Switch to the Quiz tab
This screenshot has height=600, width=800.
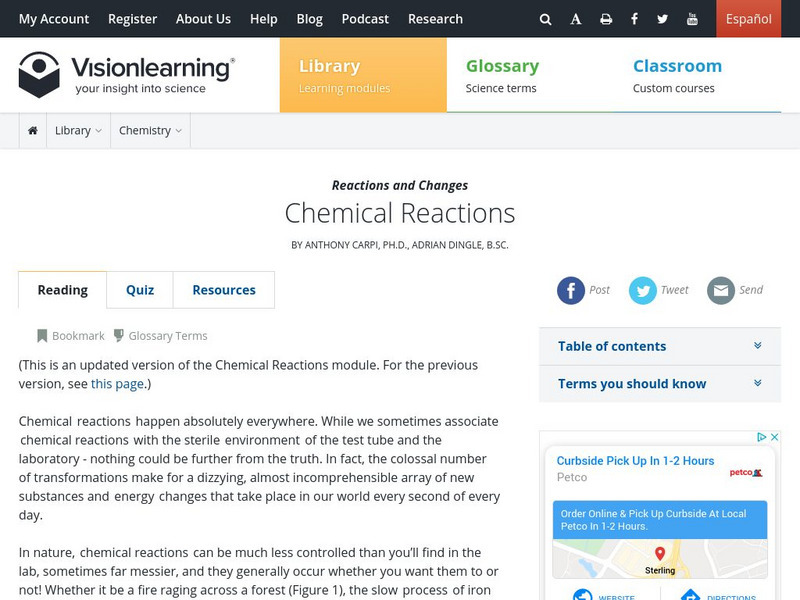(140, 290)
